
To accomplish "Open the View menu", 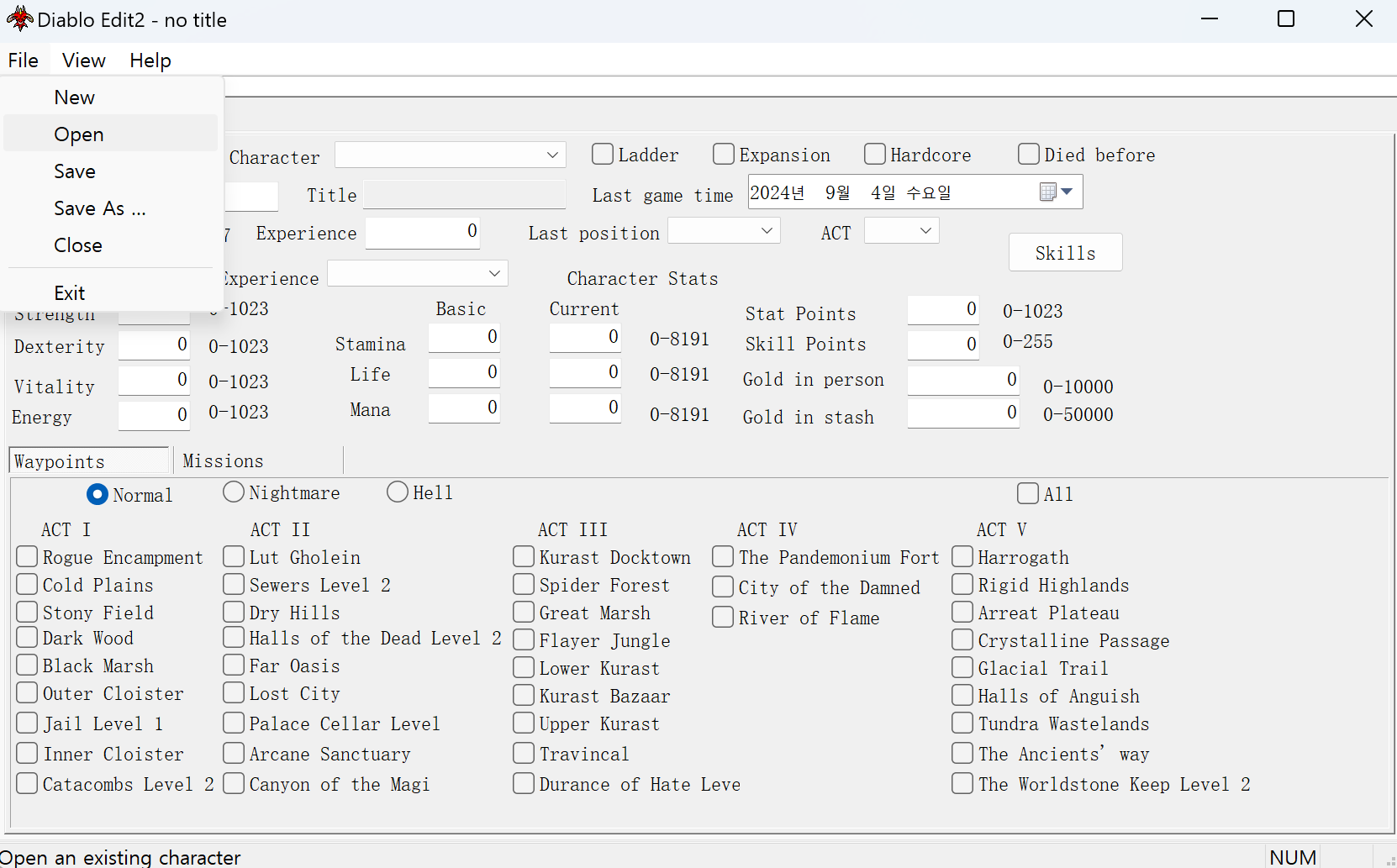I will pos(84,60).
